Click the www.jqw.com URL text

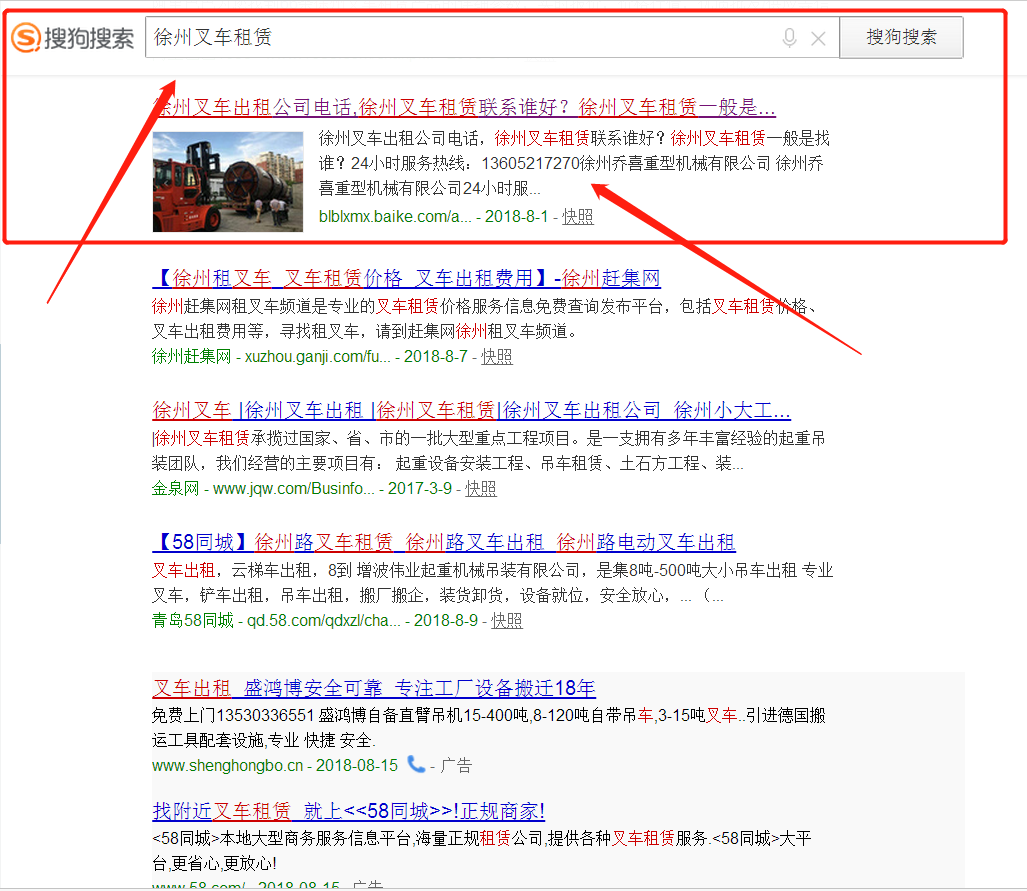[x=294, y=489]
